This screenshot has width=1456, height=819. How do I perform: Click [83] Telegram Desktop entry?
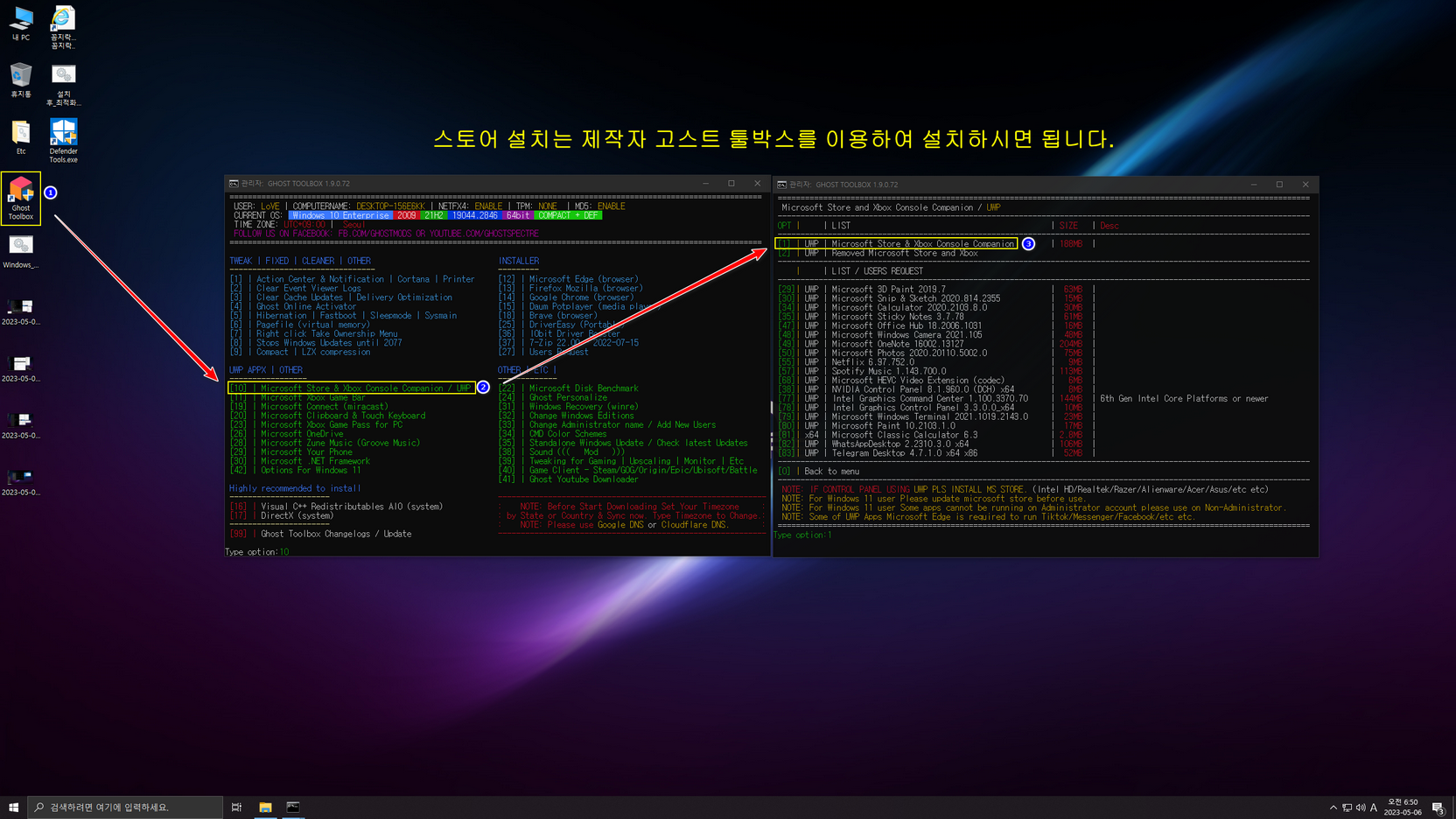point(878,453)
